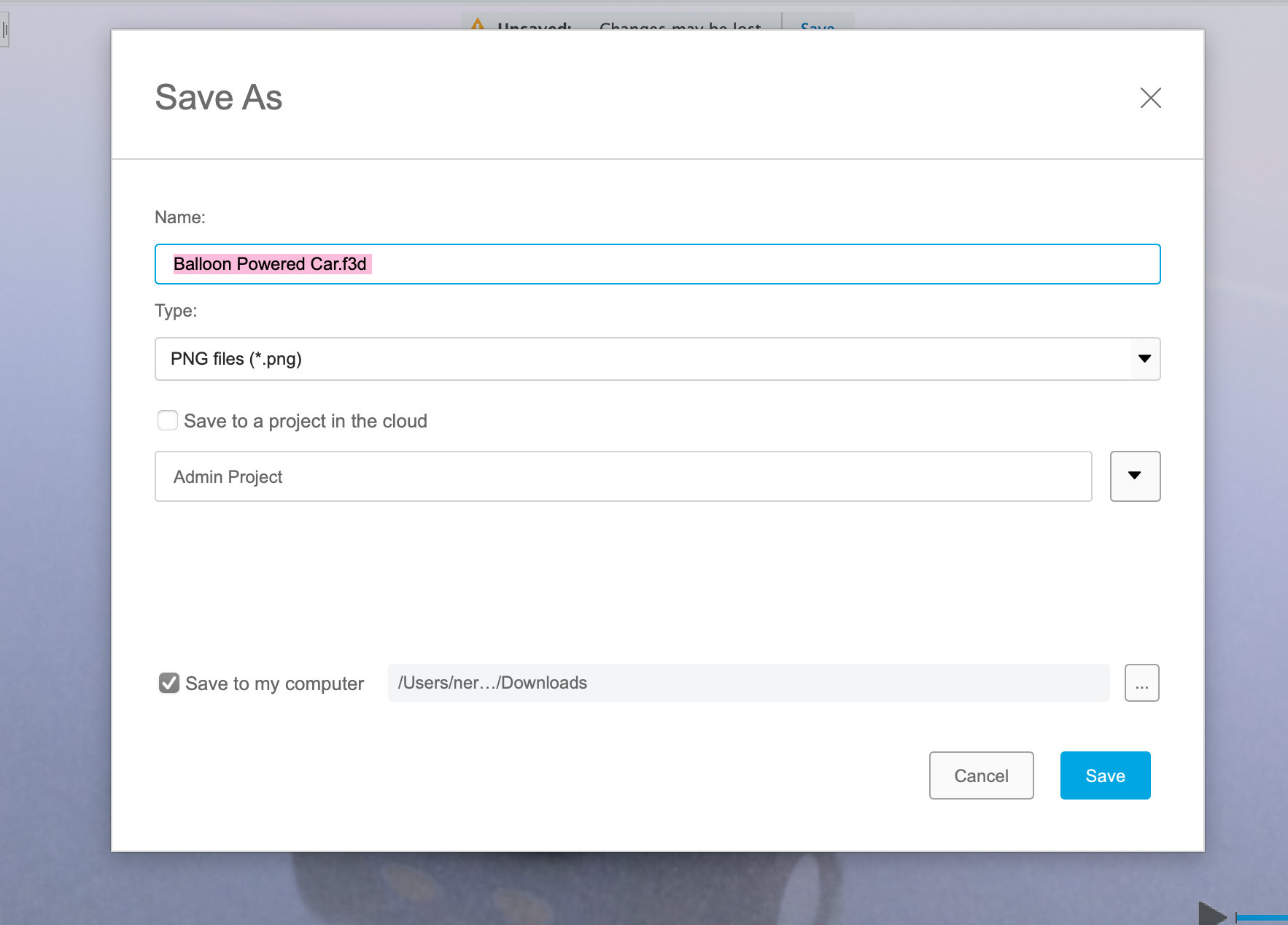
Task: Click the blue Save button
Action: 1105,775
